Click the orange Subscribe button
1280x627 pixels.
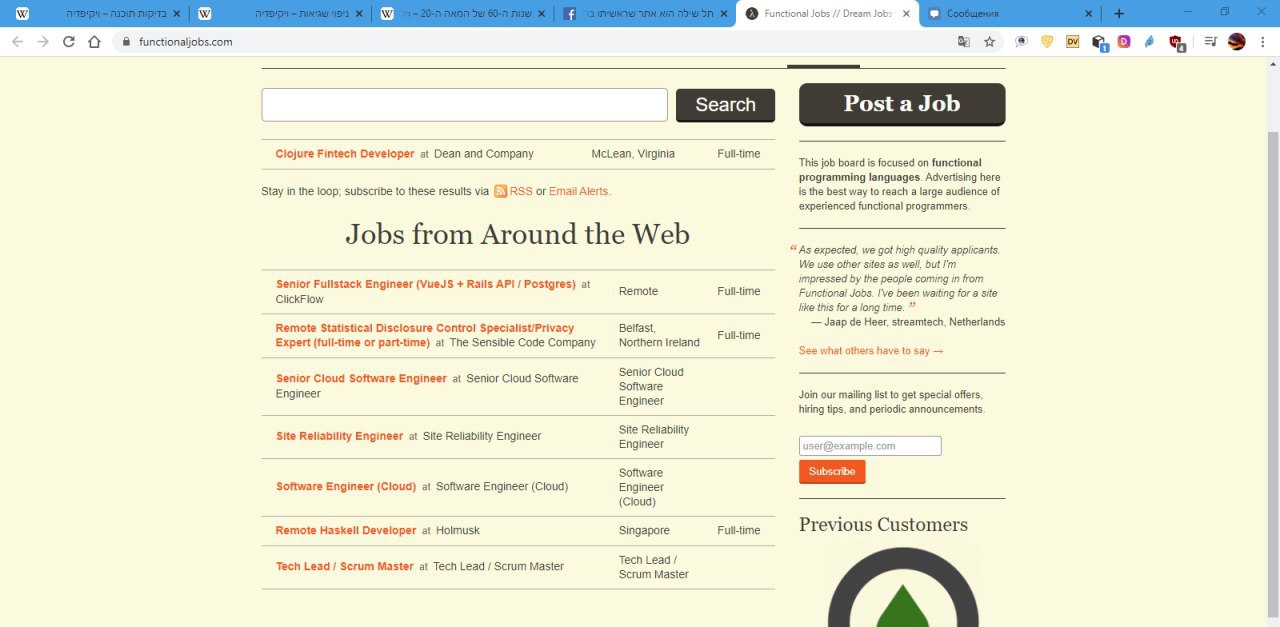pos(832,472)
